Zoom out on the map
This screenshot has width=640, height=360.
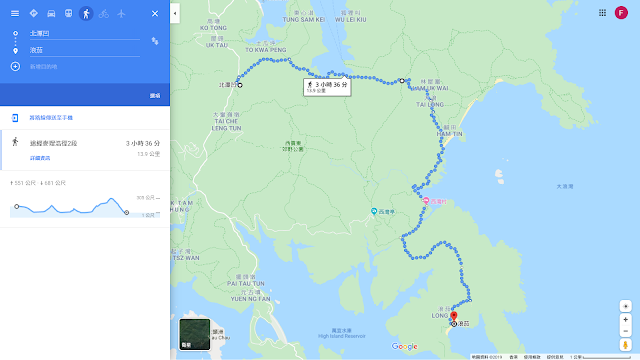[x=625, y=331]
